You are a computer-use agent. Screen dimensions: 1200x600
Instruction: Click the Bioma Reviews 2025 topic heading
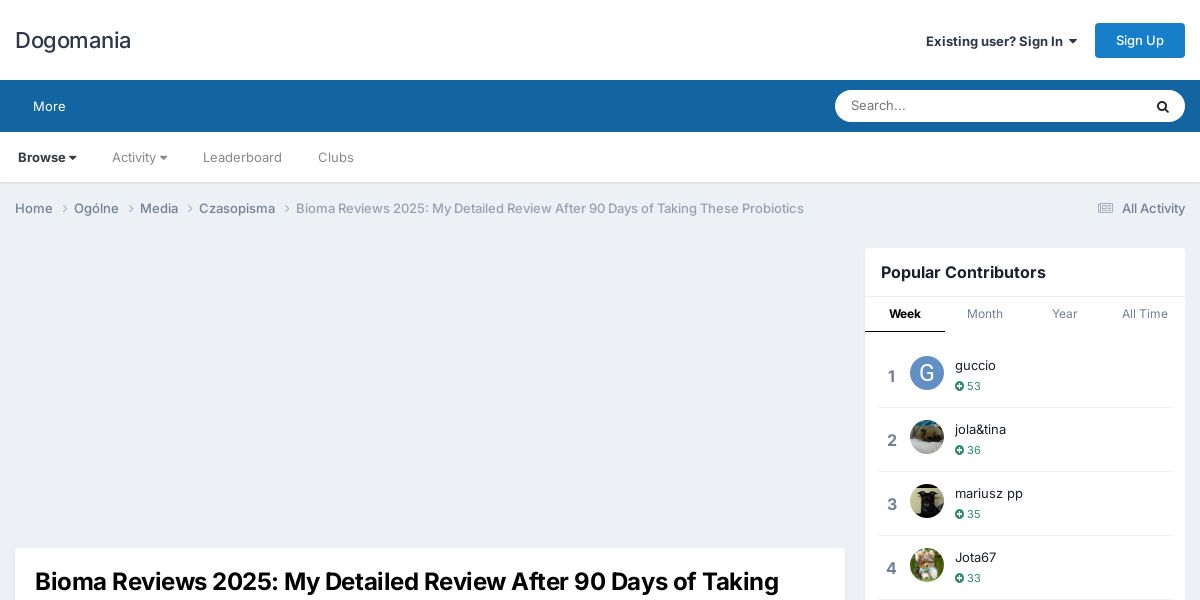point(407,582)
